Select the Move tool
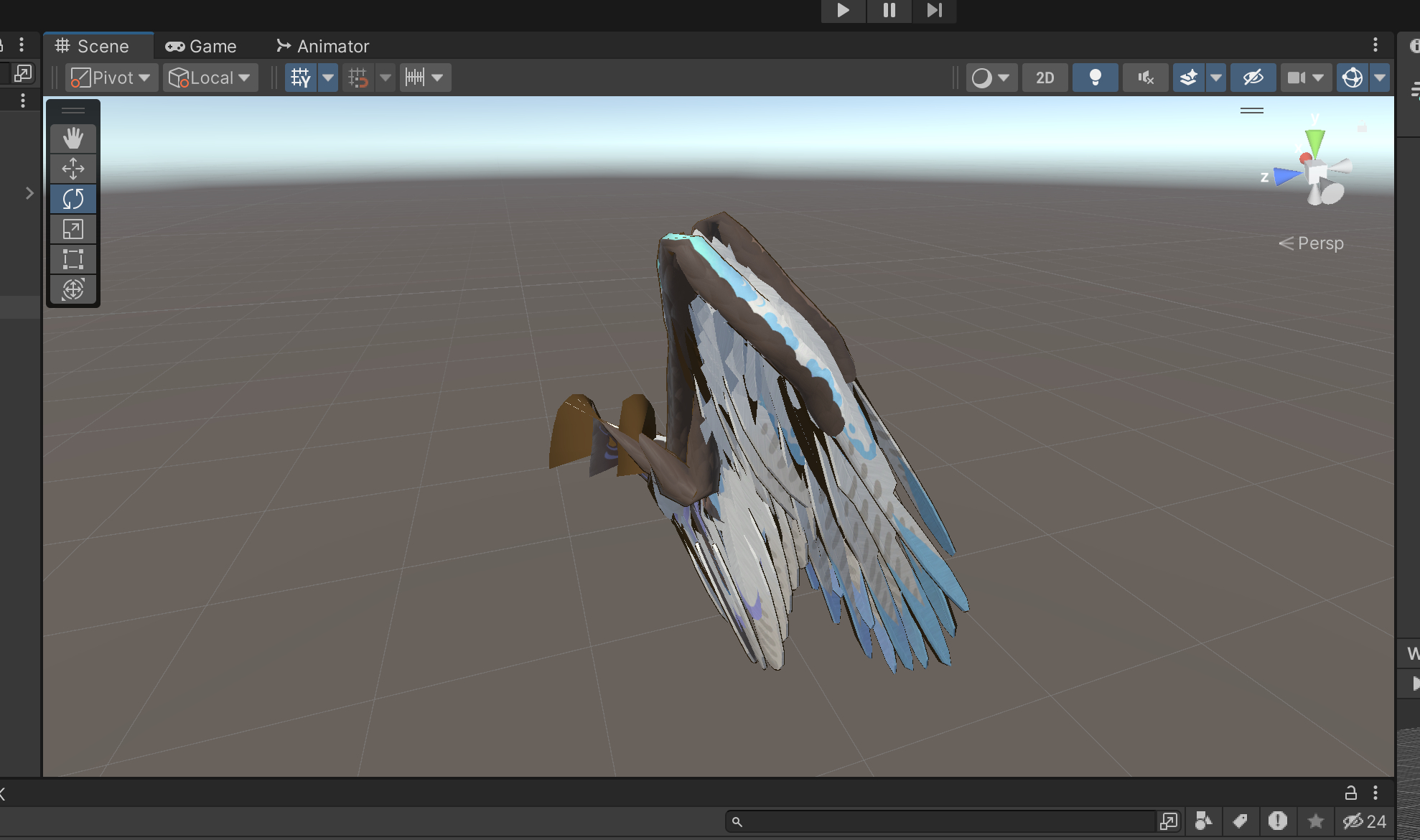This screenshot has width=1420, height=840. [73, 169]
